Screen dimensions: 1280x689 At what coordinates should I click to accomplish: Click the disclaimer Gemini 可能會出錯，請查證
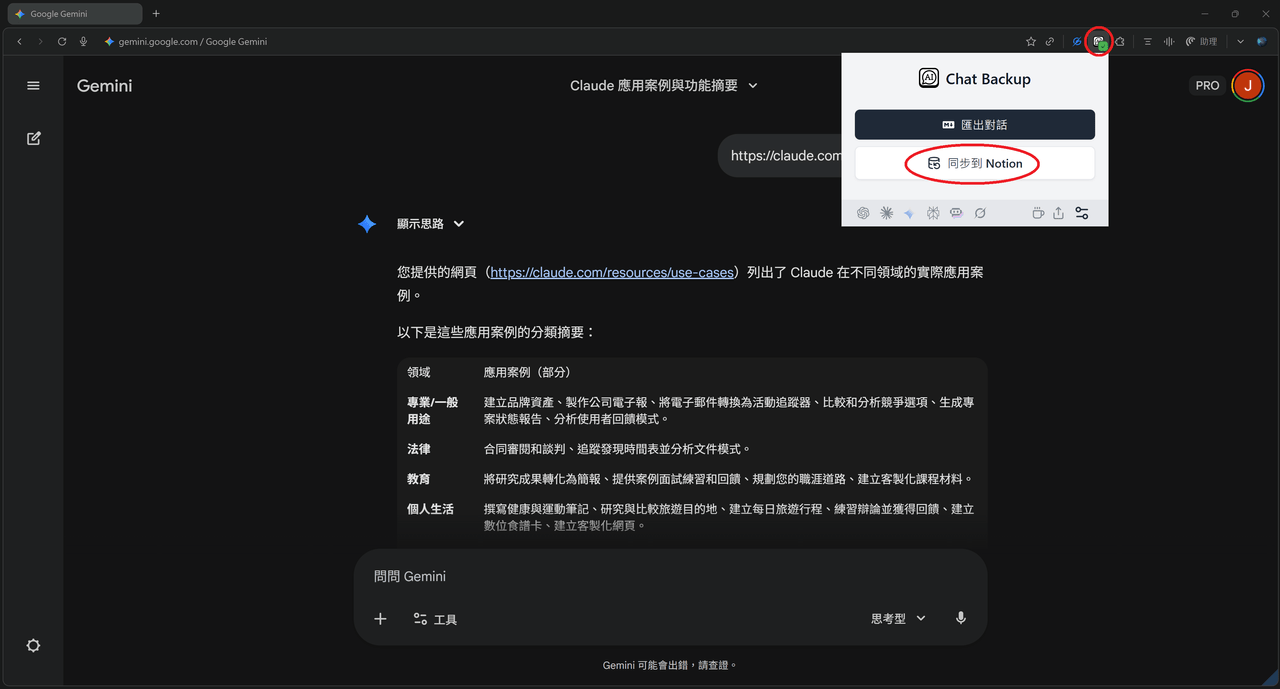[670, 665]
